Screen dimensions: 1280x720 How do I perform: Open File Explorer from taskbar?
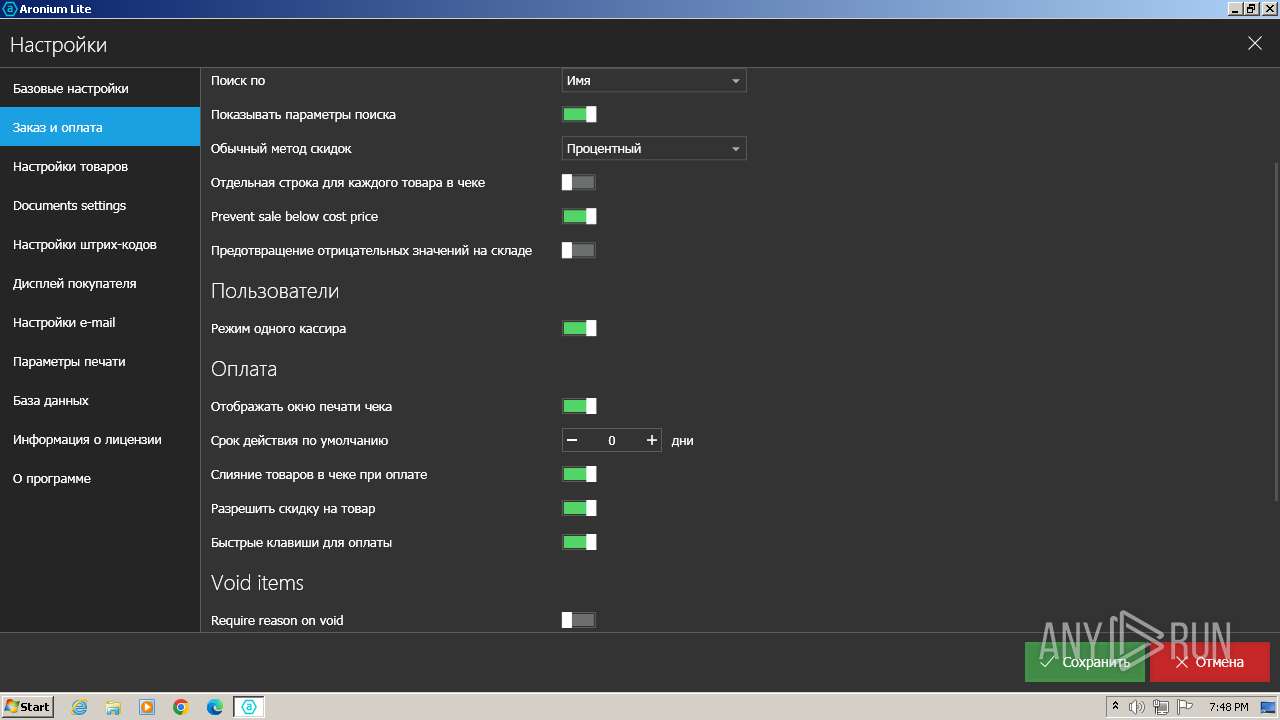coord(113,707)
